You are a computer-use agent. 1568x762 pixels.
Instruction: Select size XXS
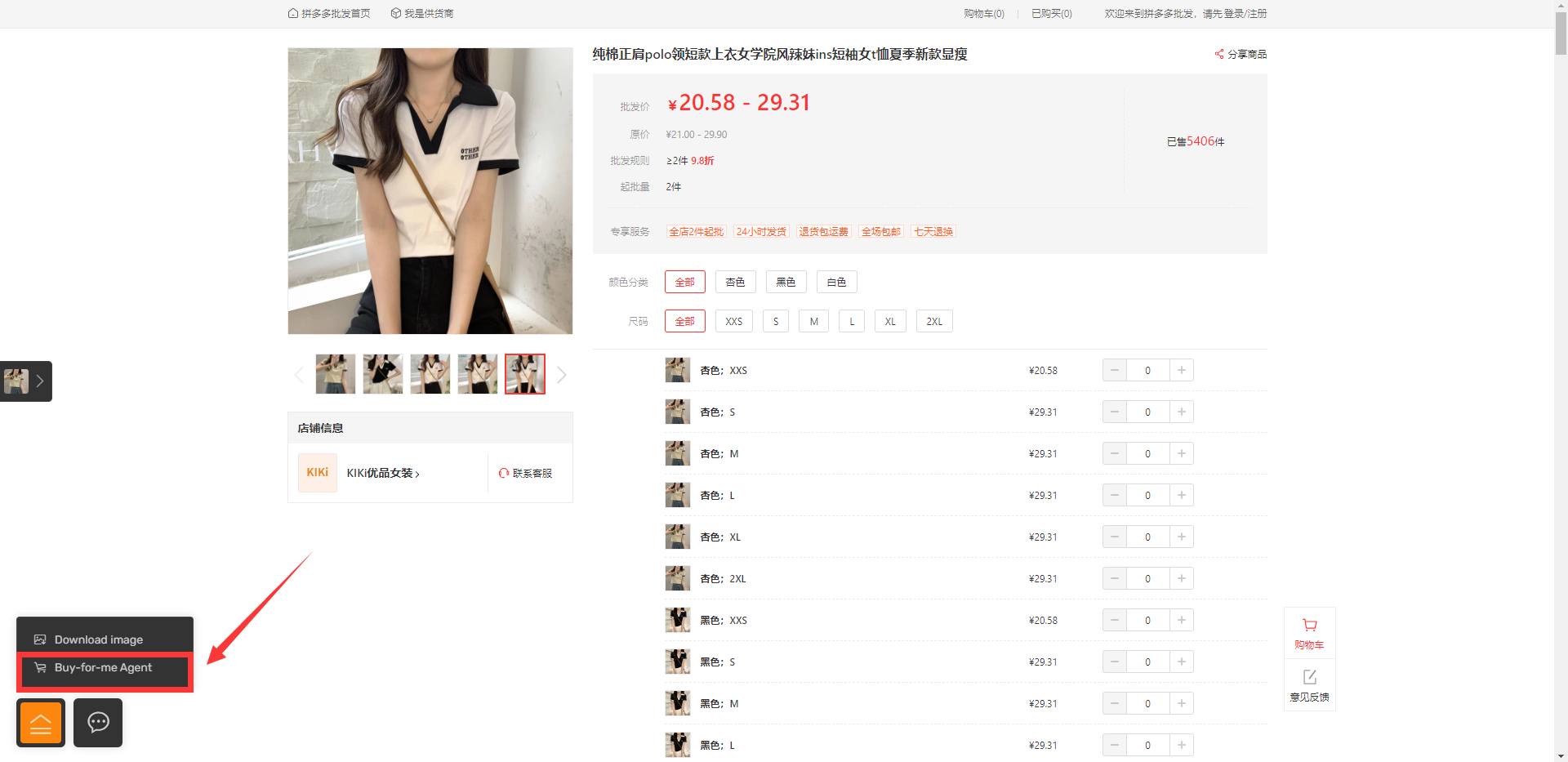tap(734, 321)
